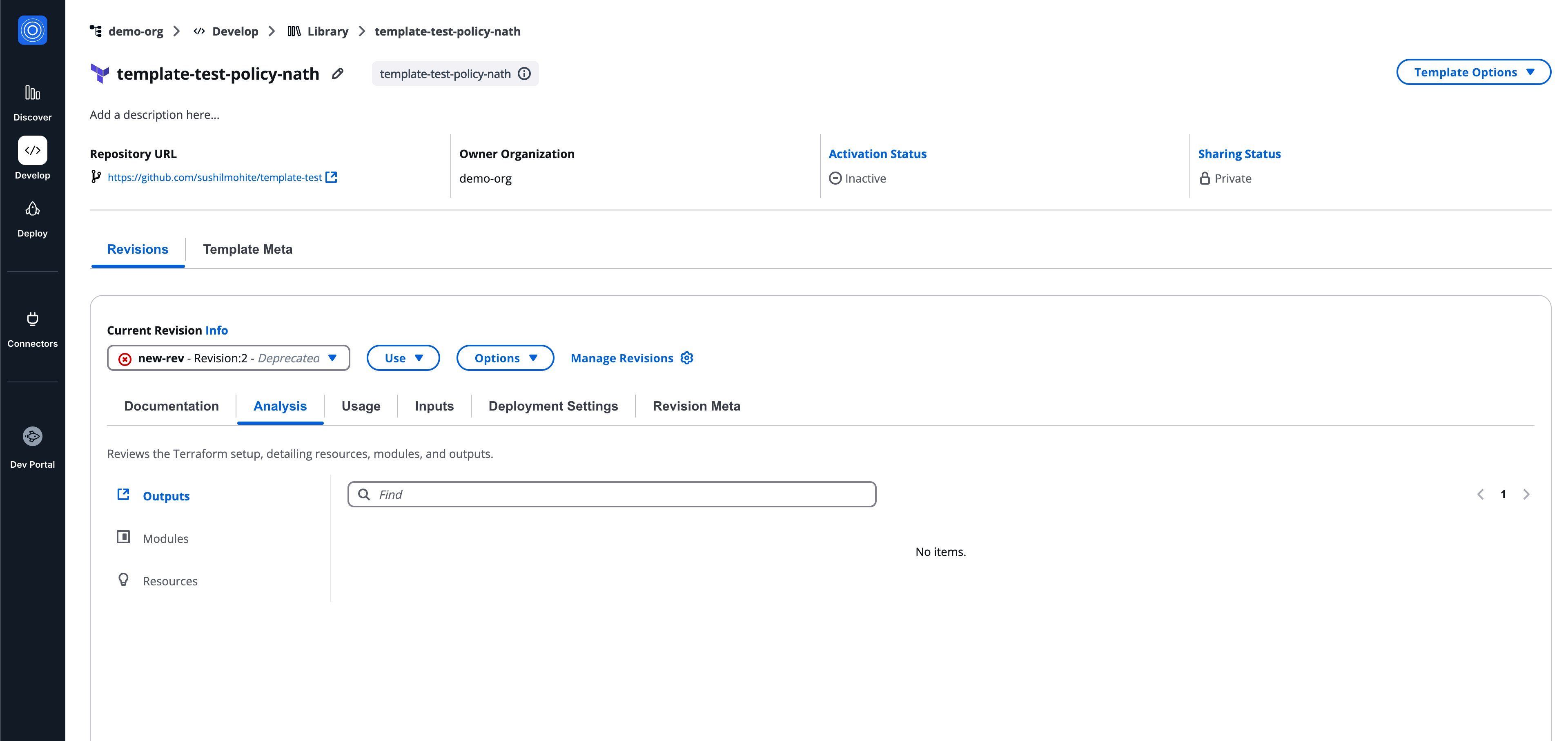Click the Library breadcrumb link
The image size is (1568, 741).
[327, 31]
